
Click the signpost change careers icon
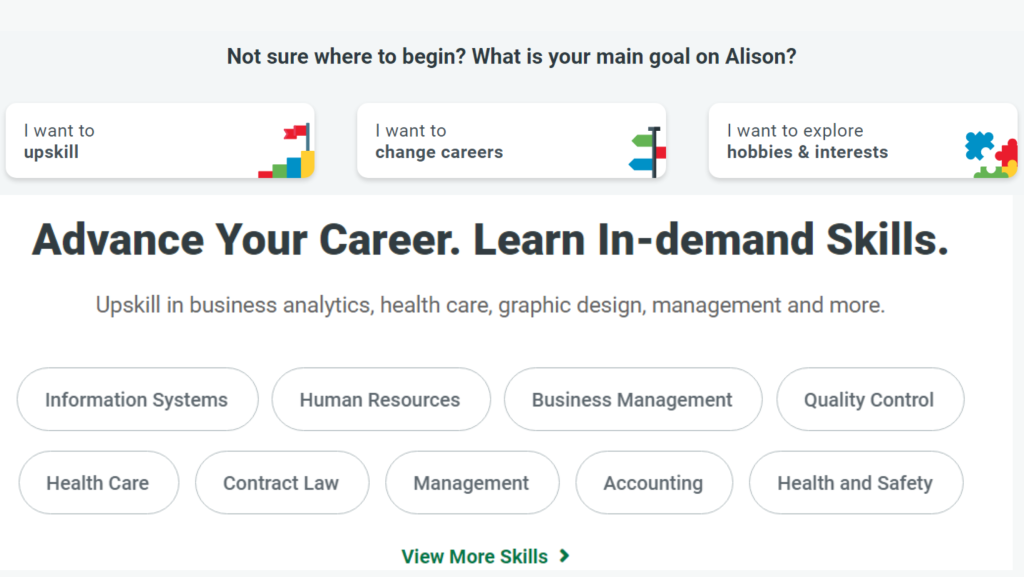[x=647, y=152]
